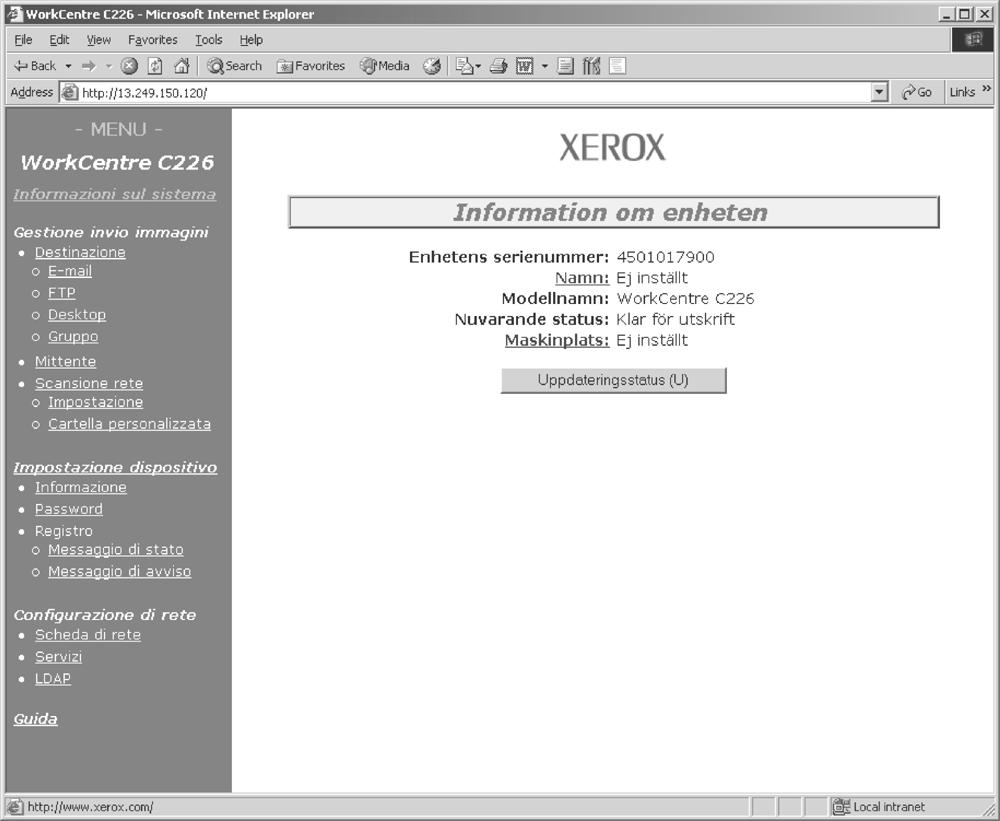Open the Password link
Image resolution: width=1000 pixels, height=821 pixels.
click(69, 509)
